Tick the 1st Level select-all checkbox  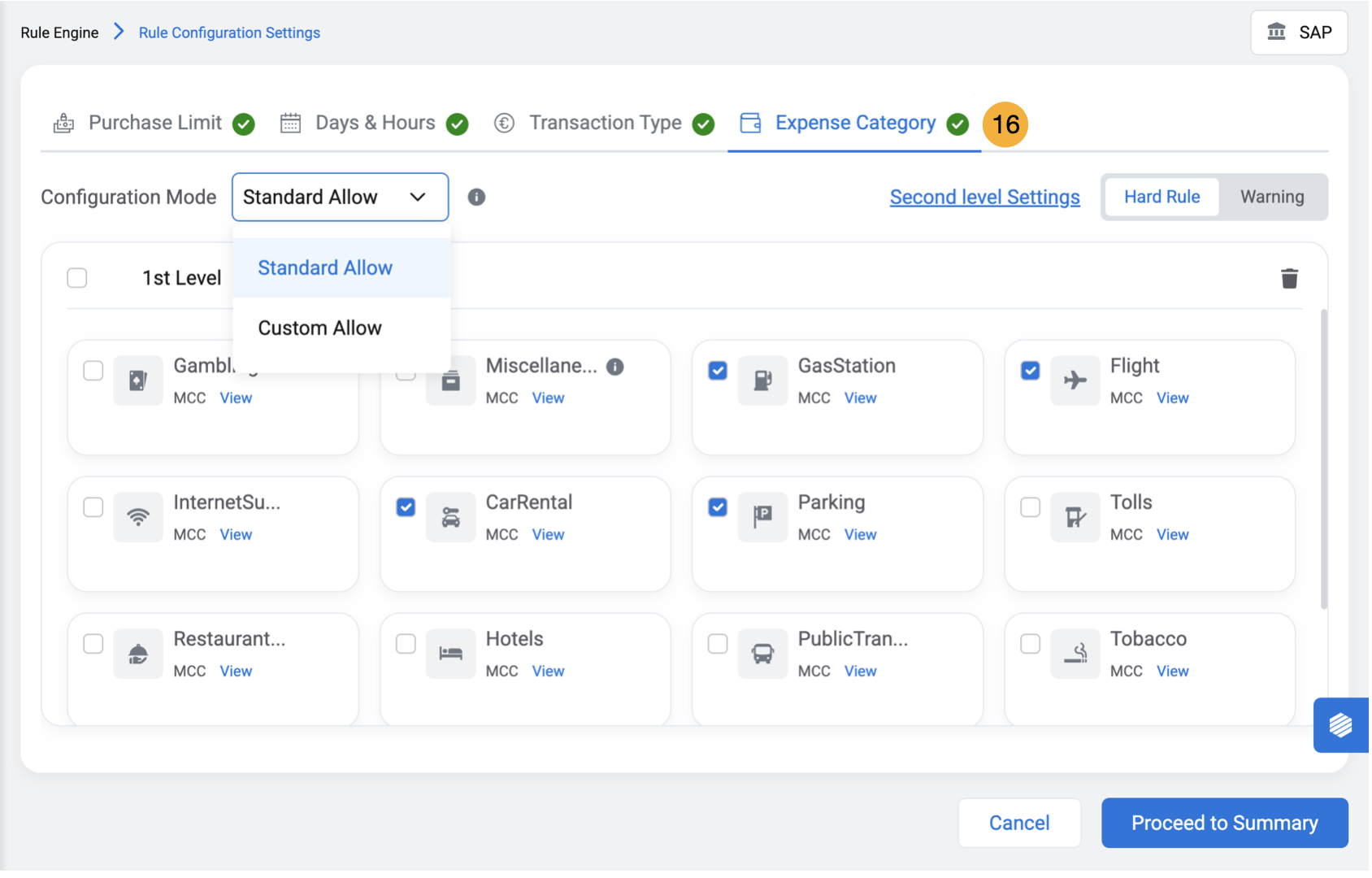tap(77, 278)
